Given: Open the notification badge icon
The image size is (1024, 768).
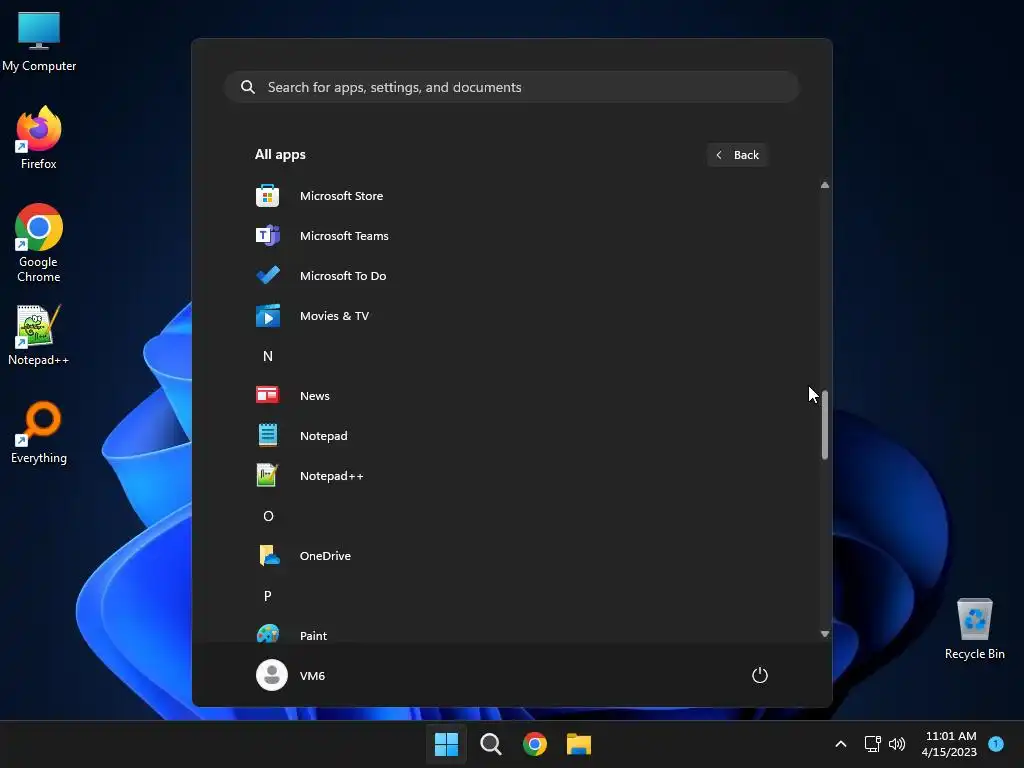Looking at the screenshot, I should pos(996,744).
